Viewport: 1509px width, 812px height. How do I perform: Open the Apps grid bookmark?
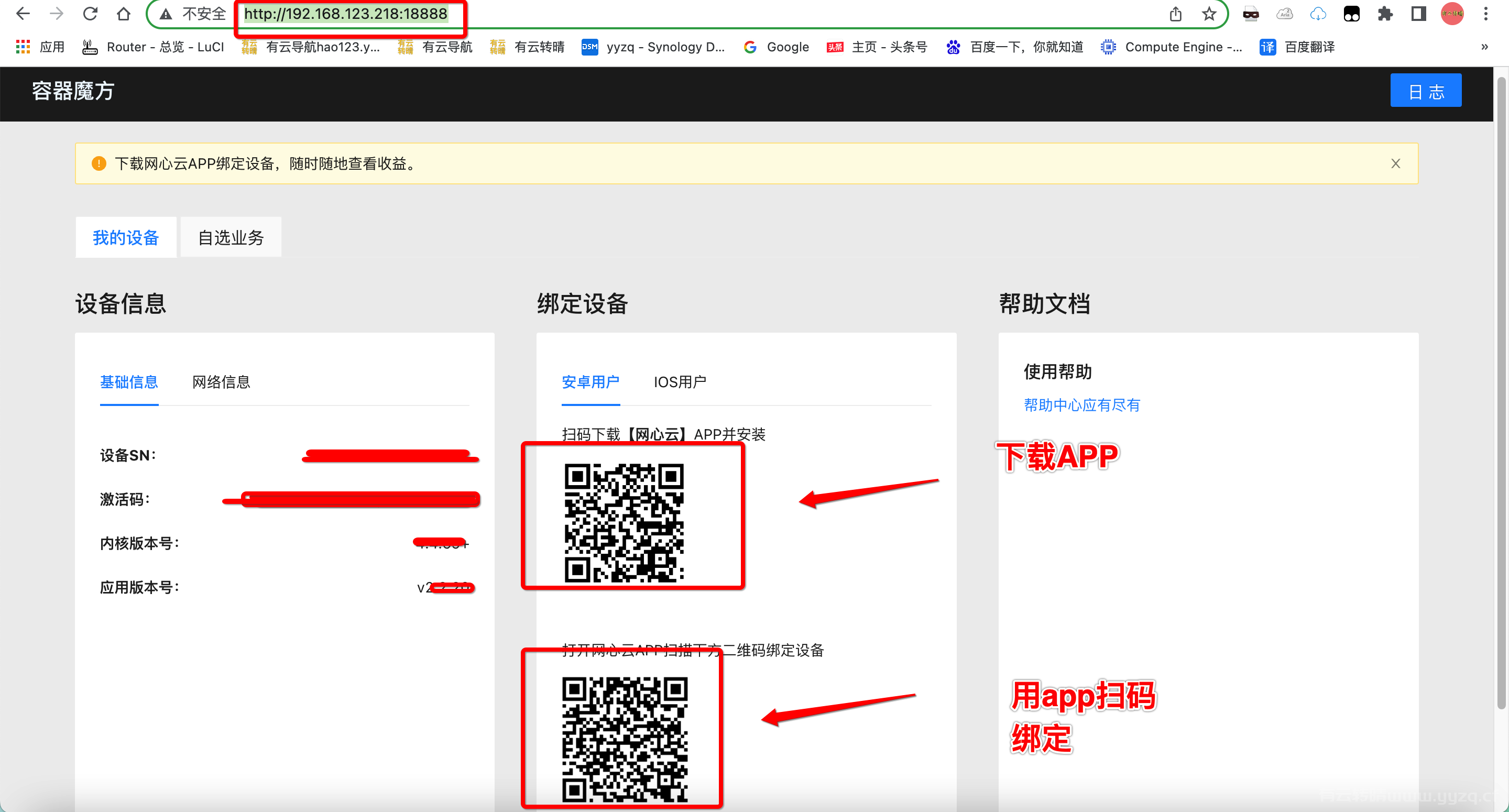[x=40, y=47]
